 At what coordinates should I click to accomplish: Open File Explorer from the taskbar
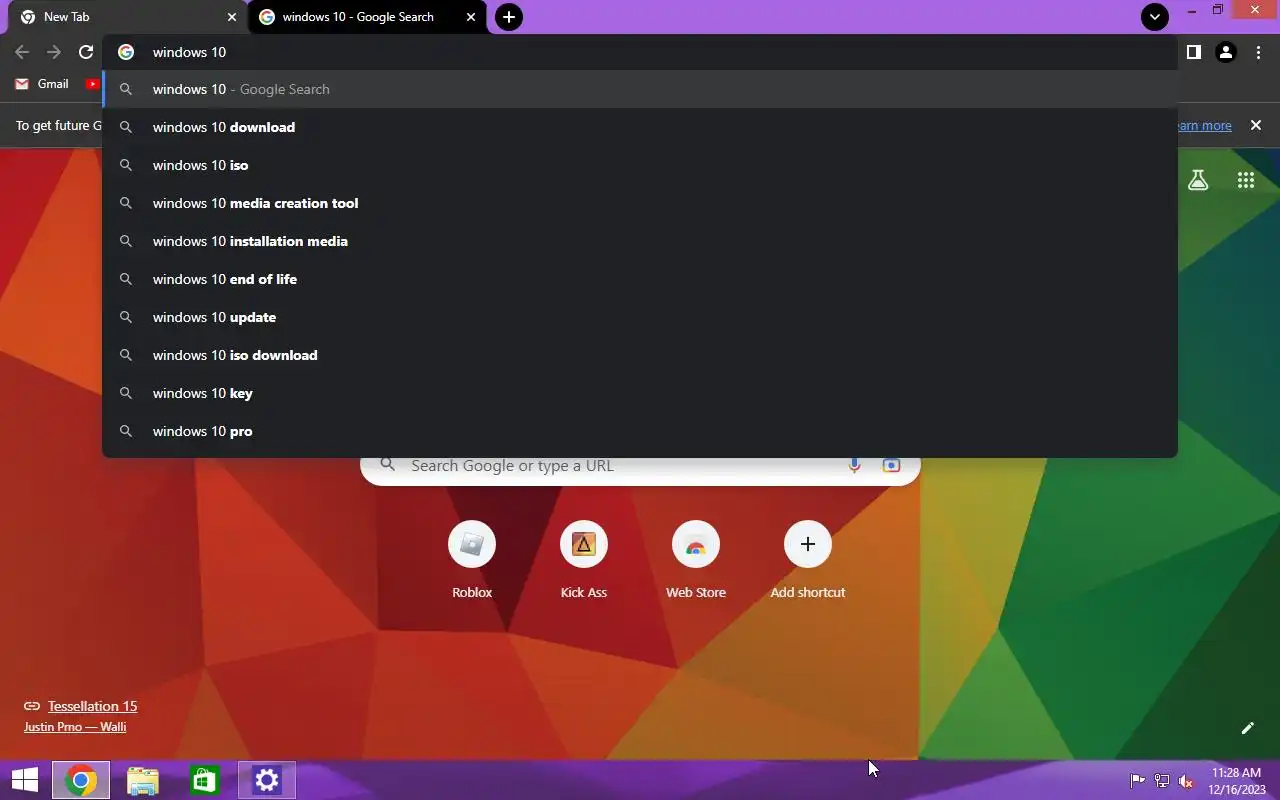(x=143, y=781)
